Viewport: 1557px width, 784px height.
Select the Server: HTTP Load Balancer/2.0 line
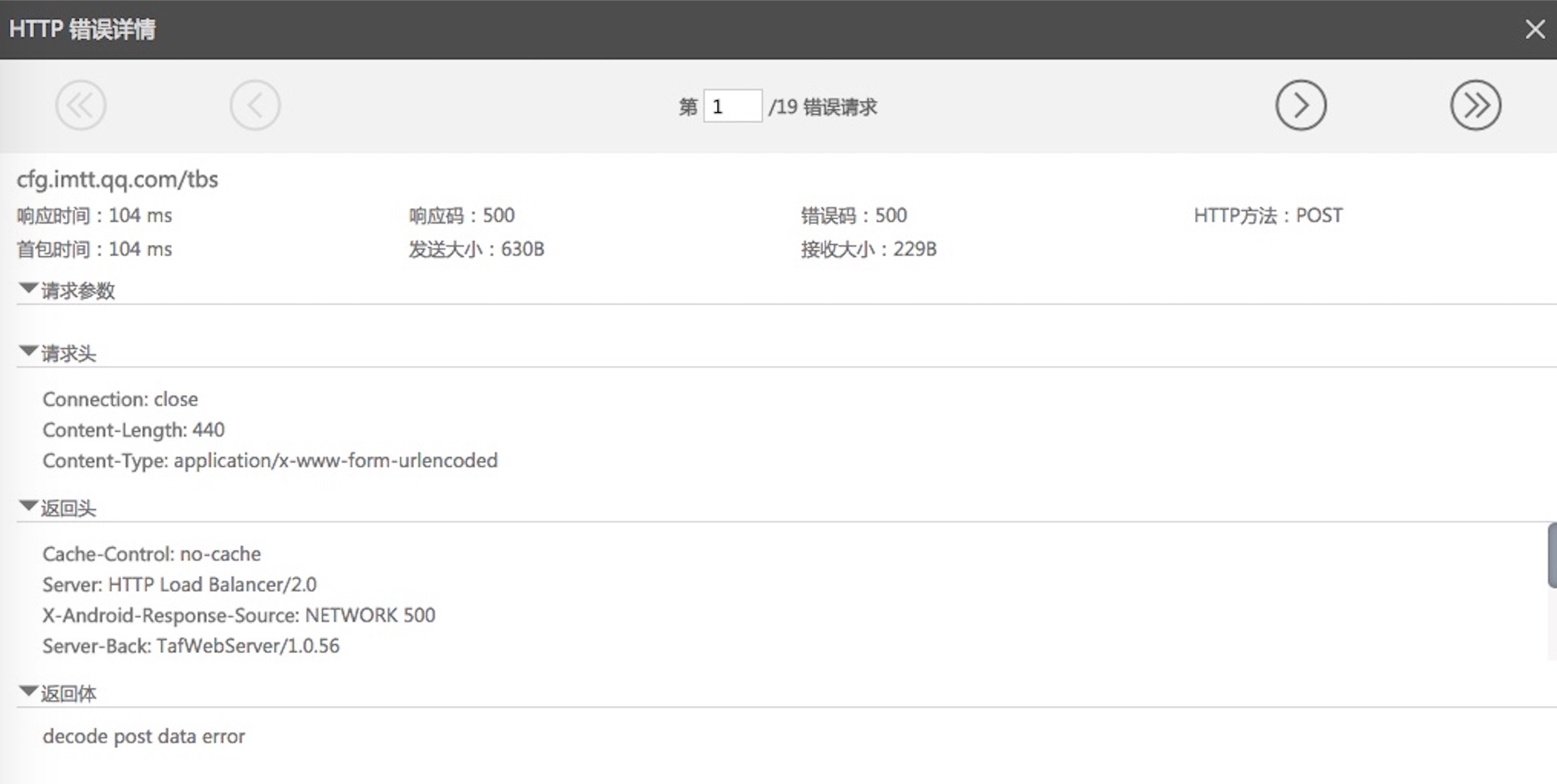point(179,585)
